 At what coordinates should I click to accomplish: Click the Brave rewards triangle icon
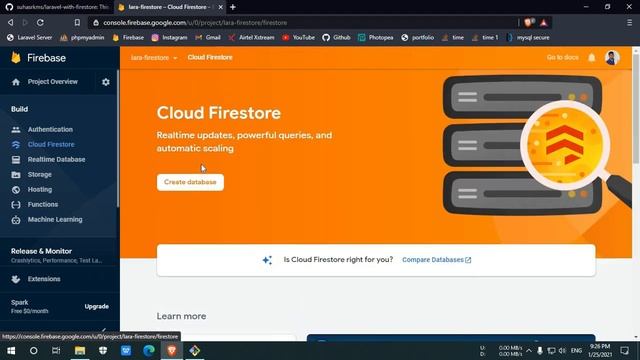pyautogui.click(x=544, y=22)
